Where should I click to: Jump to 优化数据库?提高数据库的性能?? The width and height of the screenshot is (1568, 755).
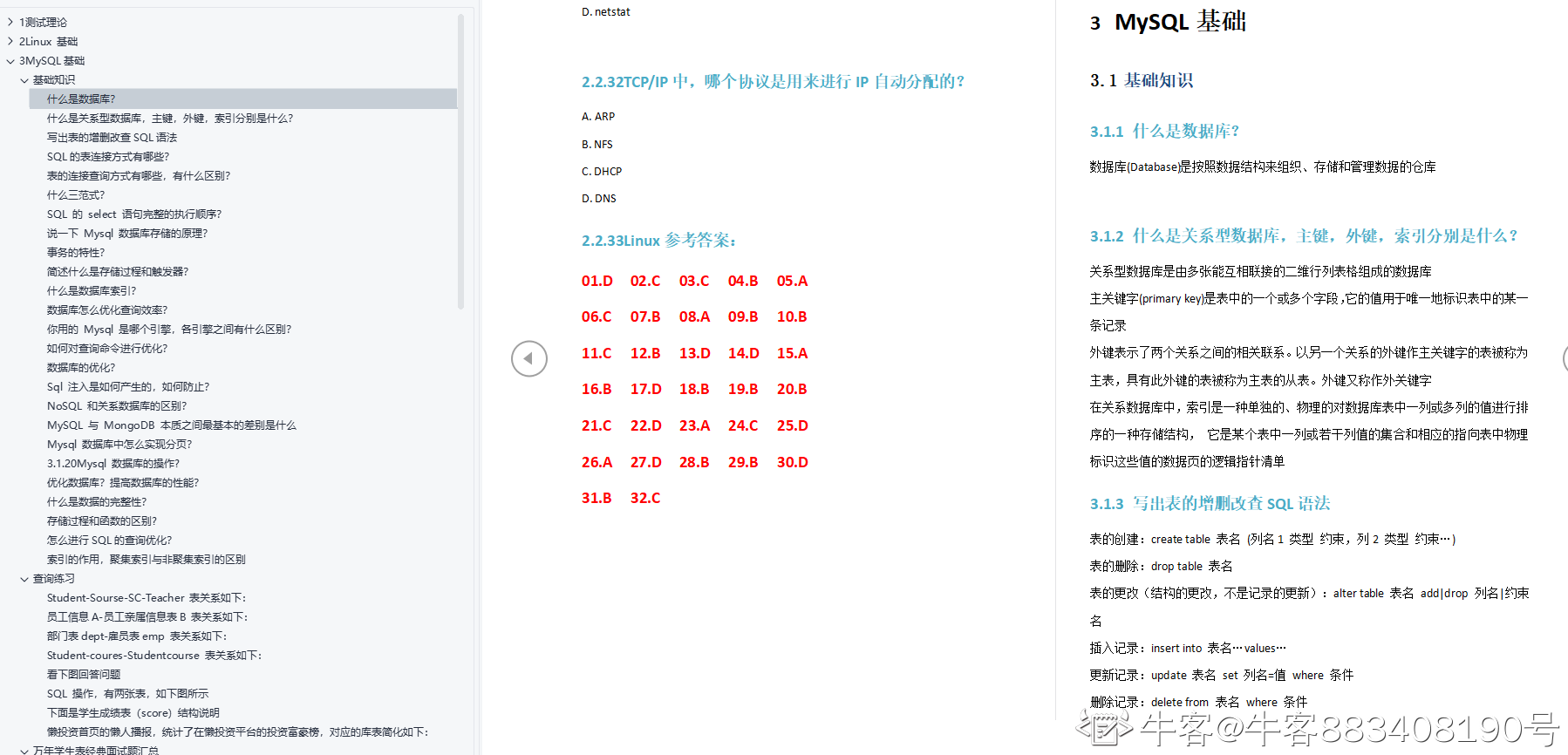pos(123,483)
